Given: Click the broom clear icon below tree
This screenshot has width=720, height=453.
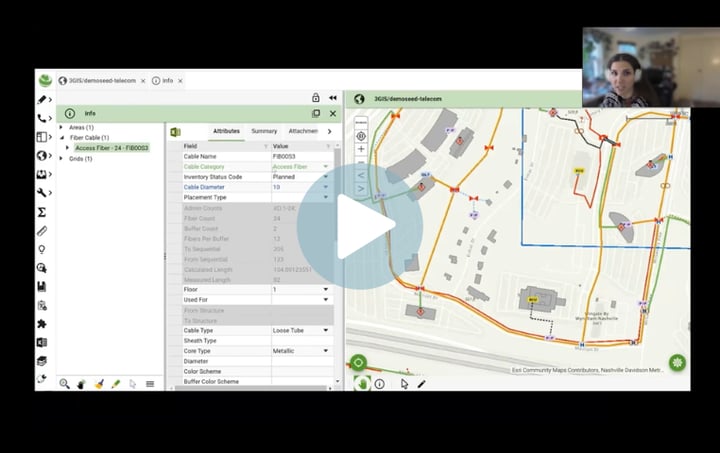Looking at the screenshot, I should [x=99, y=384].
